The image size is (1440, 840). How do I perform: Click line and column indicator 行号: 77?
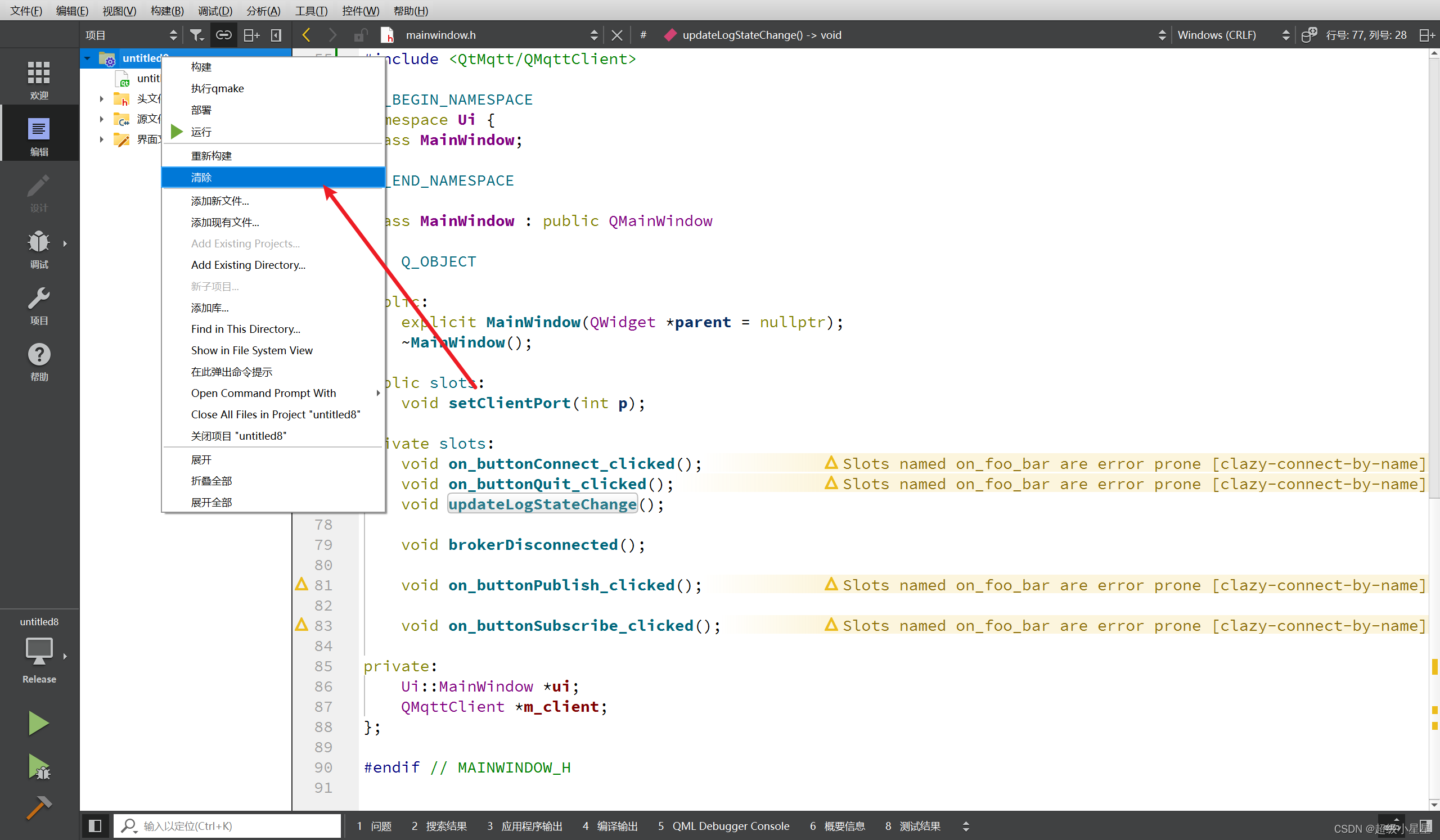pos(1366,35)
